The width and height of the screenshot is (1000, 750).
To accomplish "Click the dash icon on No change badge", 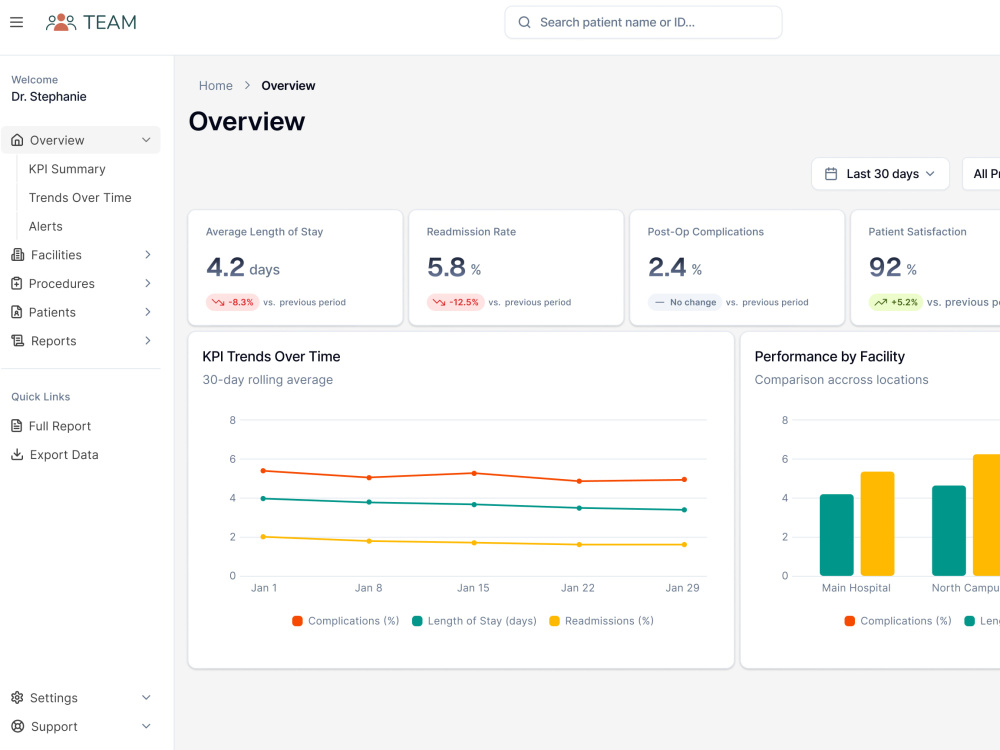I will click(659, 302).
